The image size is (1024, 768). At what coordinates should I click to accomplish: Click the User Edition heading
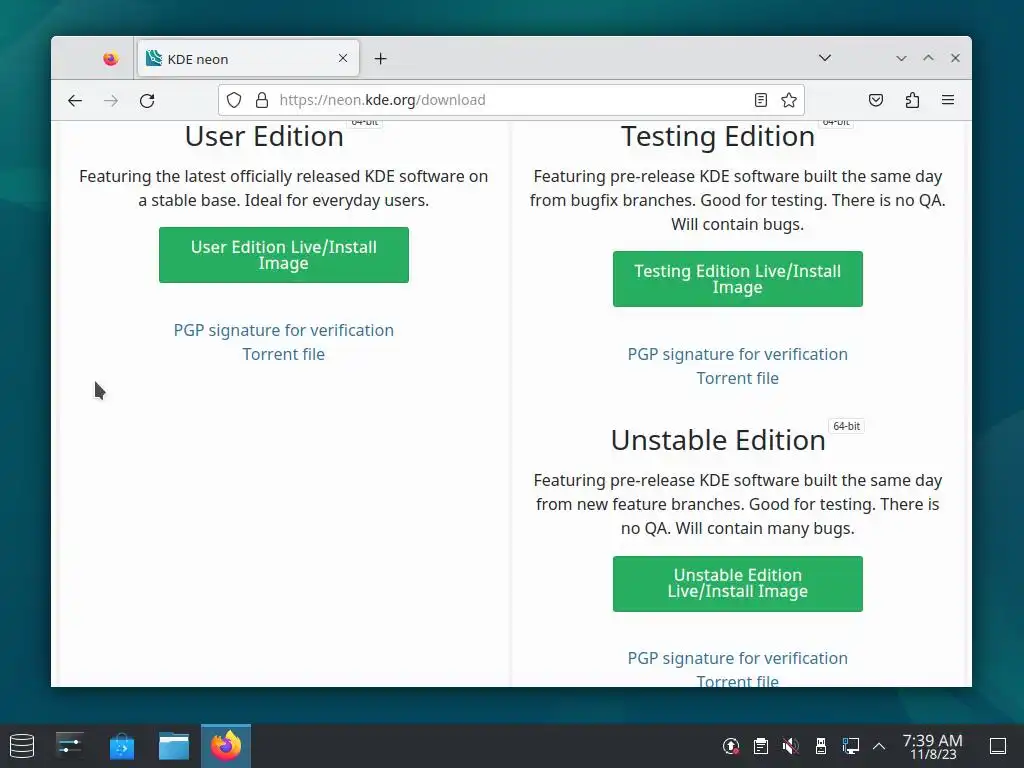tap(264, 136)
